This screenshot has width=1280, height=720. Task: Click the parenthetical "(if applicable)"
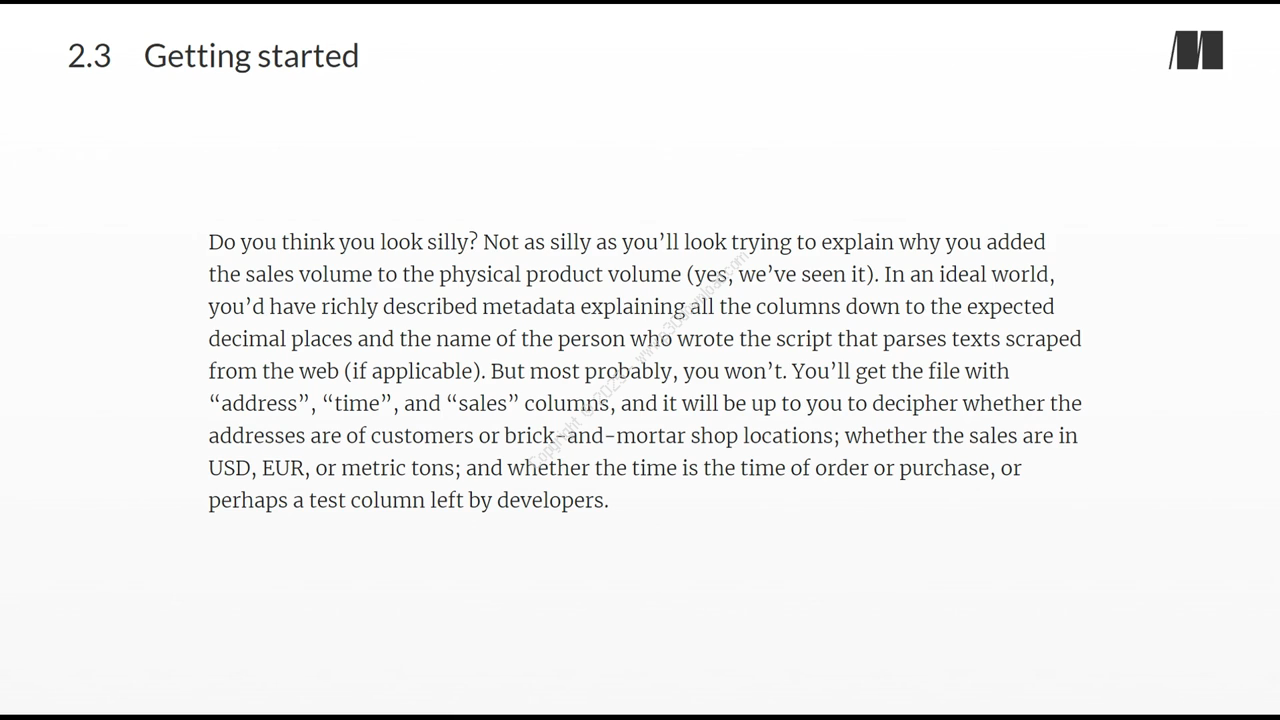[x=414, y=371]
